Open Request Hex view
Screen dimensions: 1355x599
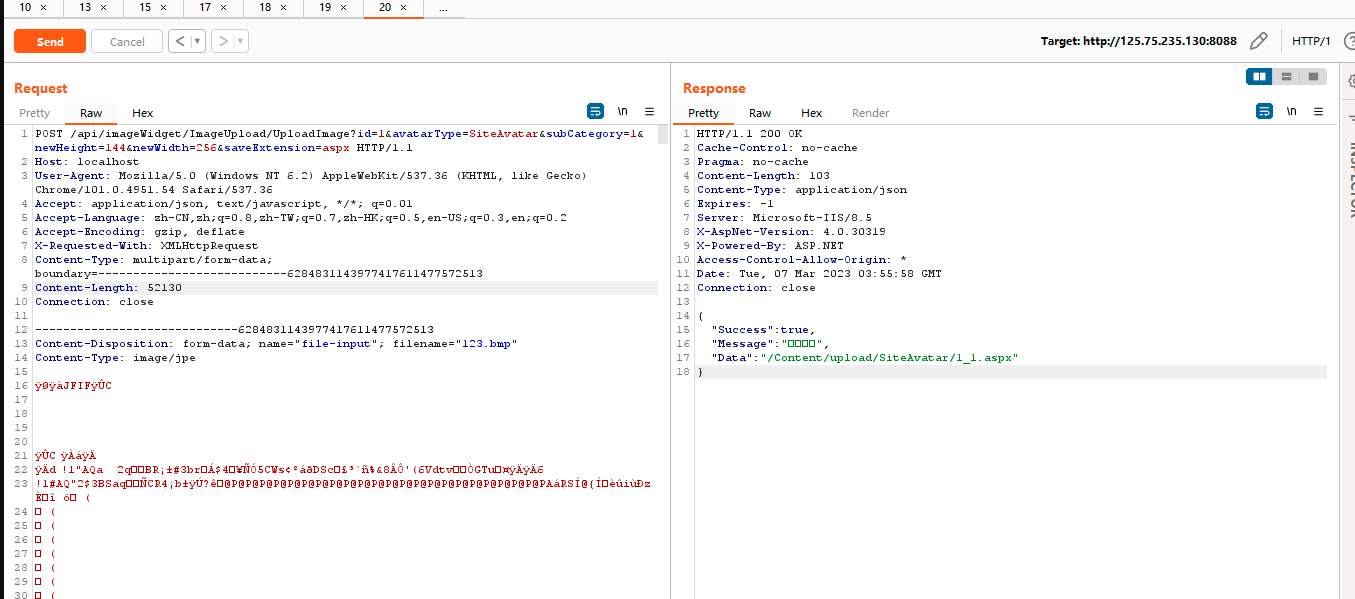[143, 113]
